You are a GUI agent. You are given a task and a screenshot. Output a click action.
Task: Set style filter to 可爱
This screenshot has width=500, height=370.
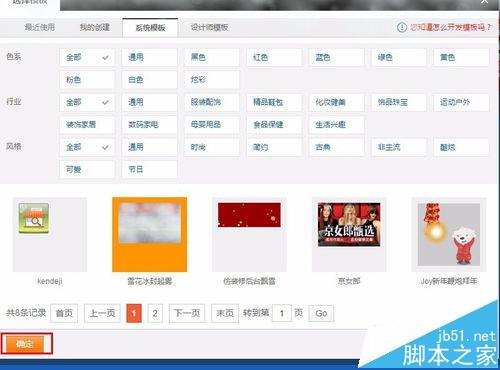tap(87, 170)
